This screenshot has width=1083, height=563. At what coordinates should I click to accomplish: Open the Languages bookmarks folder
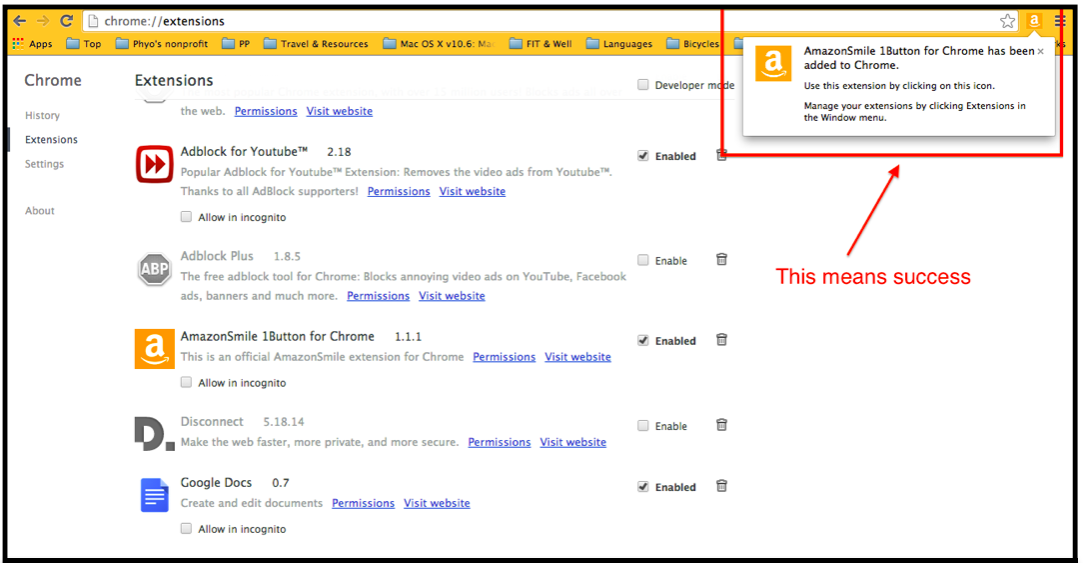click(620, 44)
